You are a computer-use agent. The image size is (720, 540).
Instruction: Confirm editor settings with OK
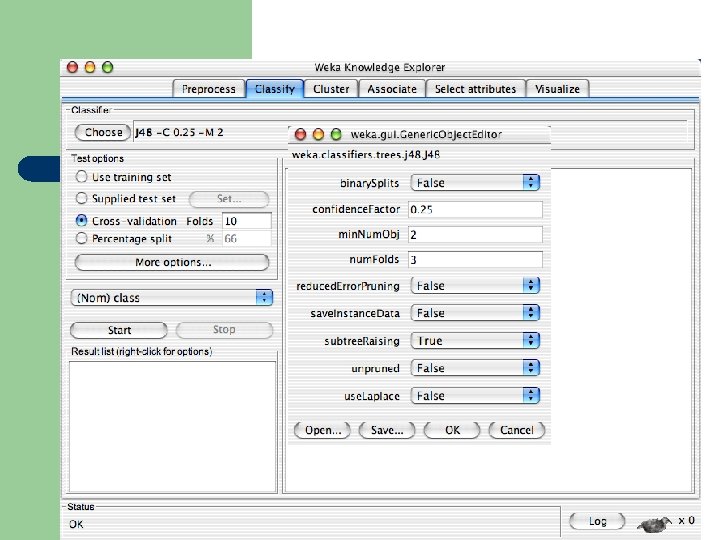coord(452,430)
